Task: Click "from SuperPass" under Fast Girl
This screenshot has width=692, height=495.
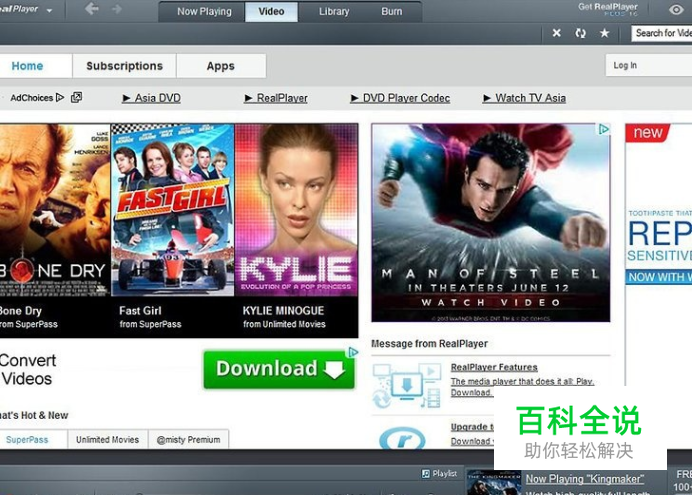Action: click(x=150, y=324)
